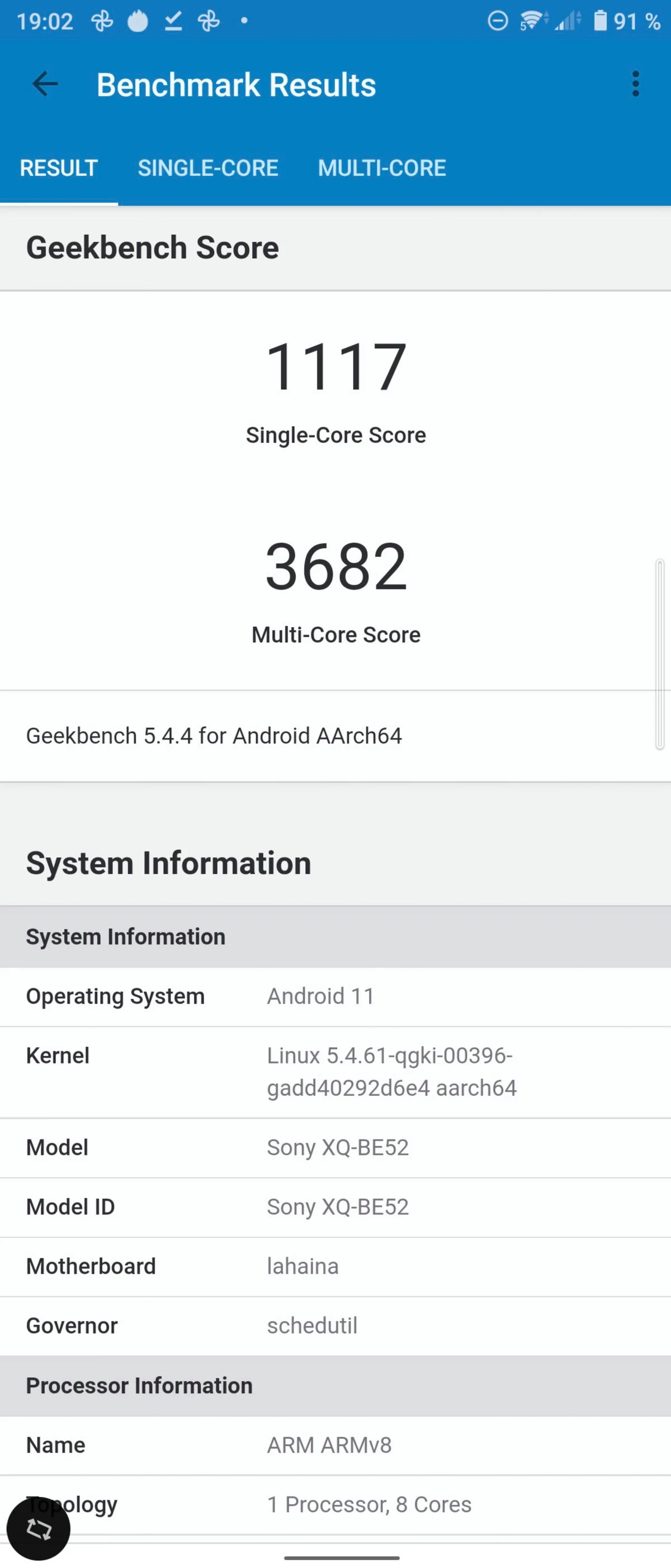This screenshot has width=671, height=1568.
Task: Tap the first fan notification icon
Action: (x=102, y=21)
